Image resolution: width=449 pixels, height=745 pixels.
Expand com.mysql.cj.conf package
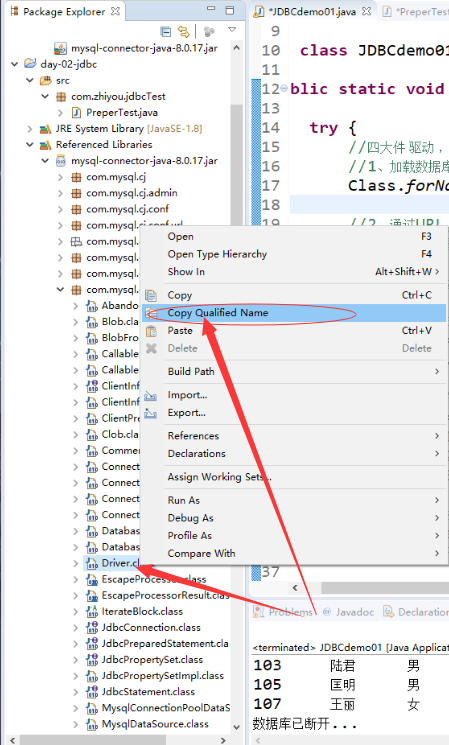(60, 209)
